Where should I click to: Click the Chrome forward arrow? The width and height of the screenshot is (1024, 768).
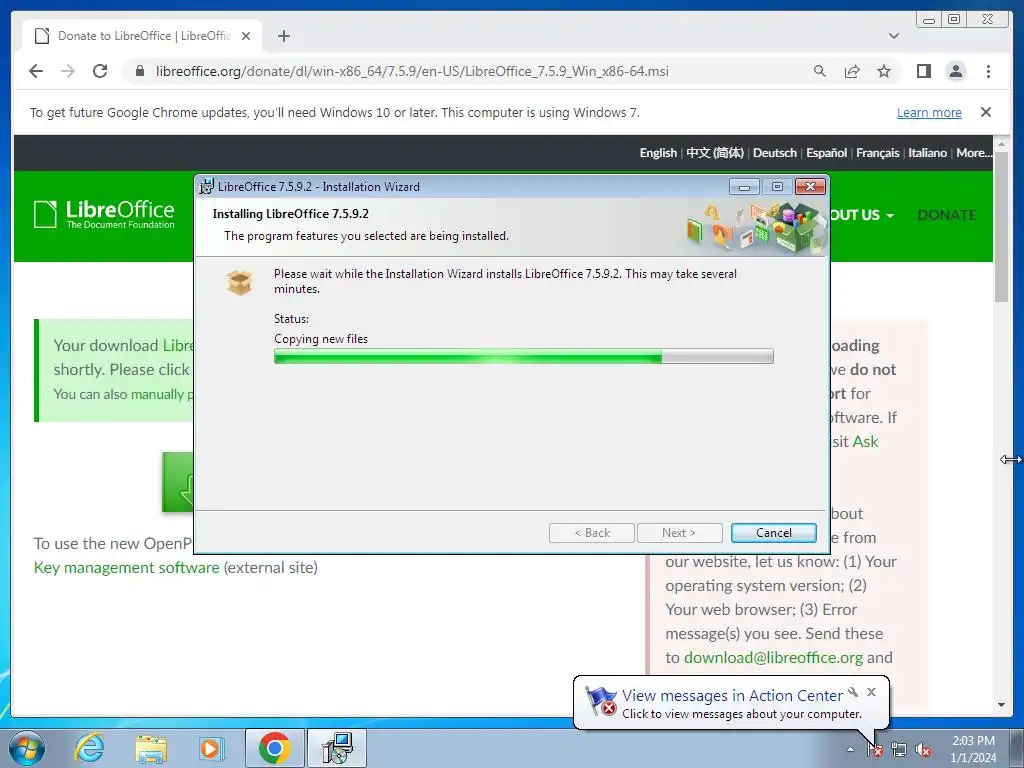click(68, 71)
